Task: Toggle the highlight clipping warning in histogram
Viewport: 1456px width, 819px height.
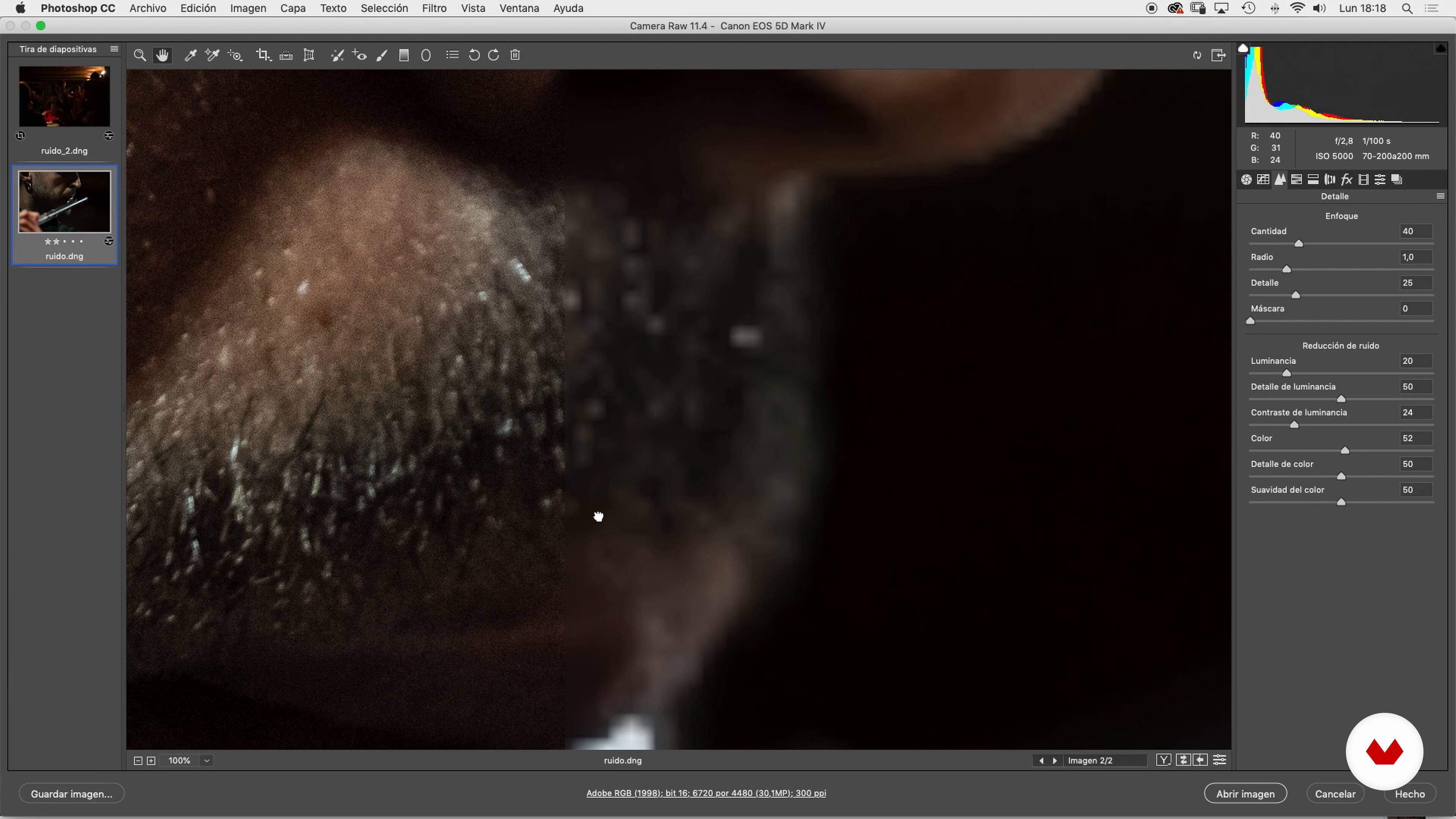Action: [1440, 49]
